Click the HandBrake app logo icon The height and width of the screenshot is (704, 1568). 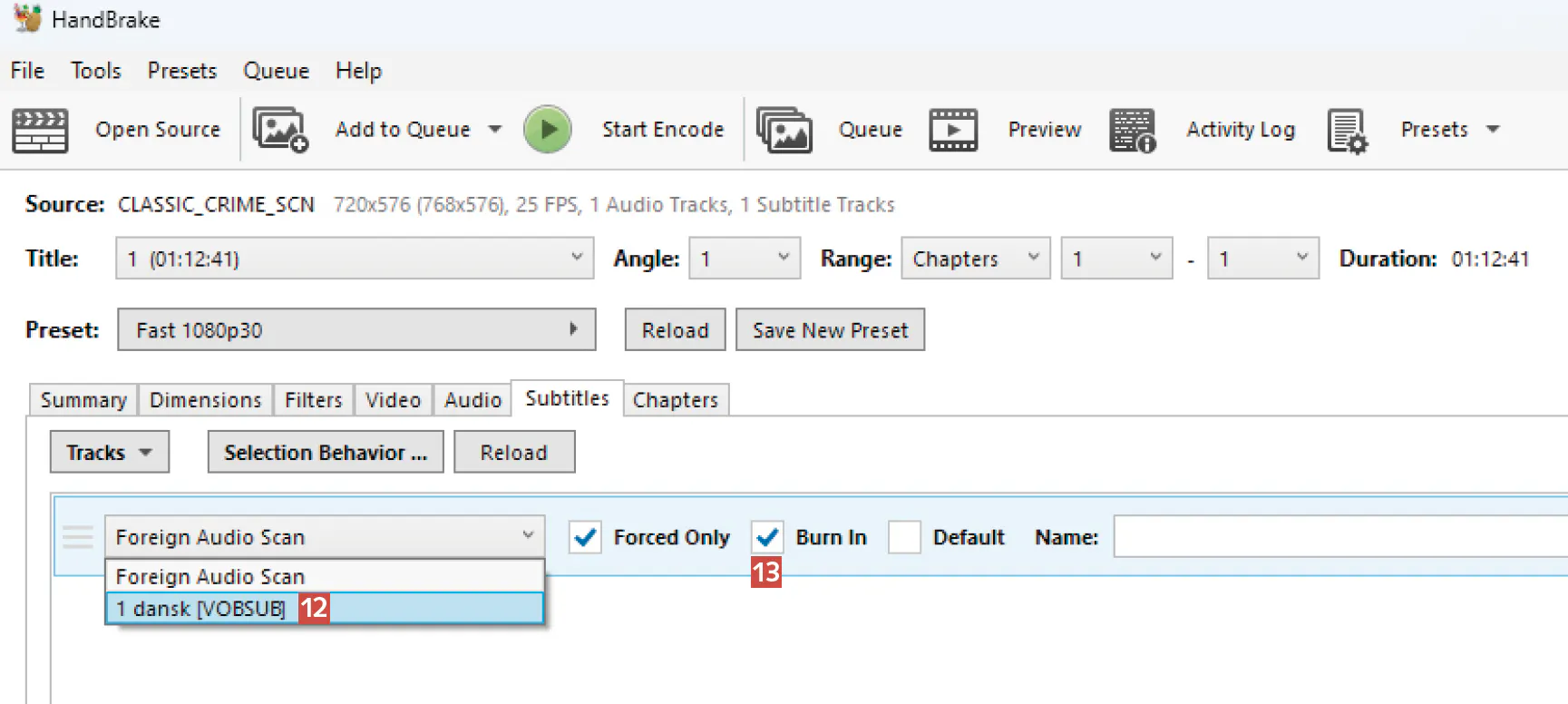coord(28,18)
